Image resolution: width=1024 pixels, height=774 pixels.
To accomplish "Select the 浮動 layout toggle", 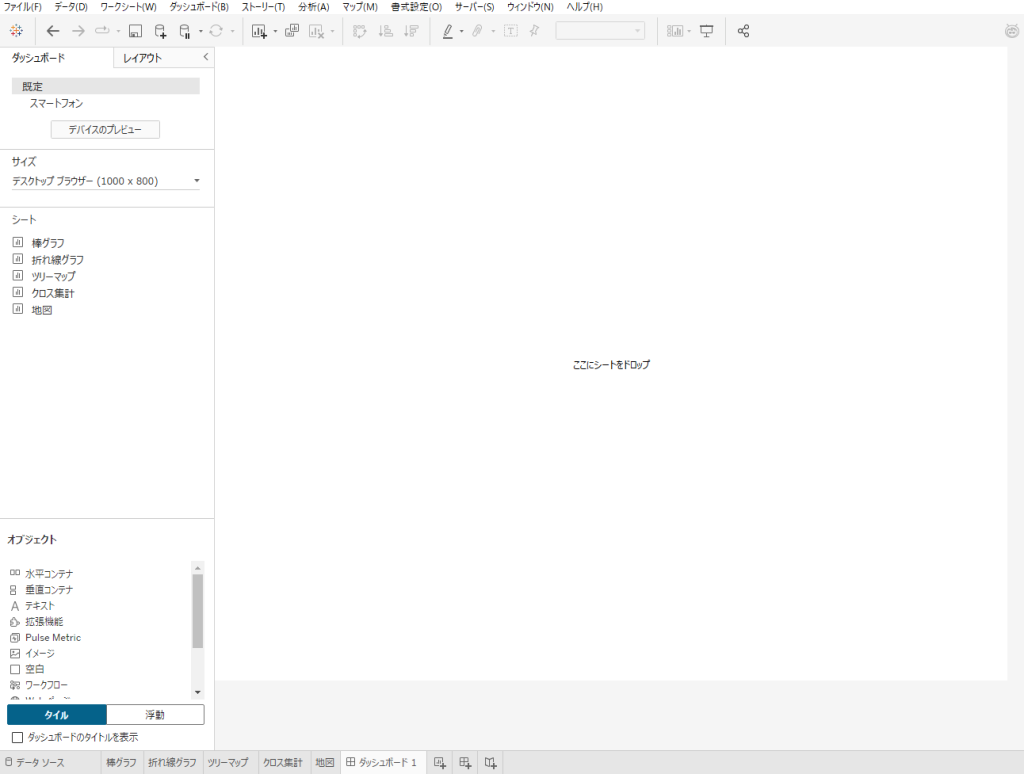I will coord(155,715).
